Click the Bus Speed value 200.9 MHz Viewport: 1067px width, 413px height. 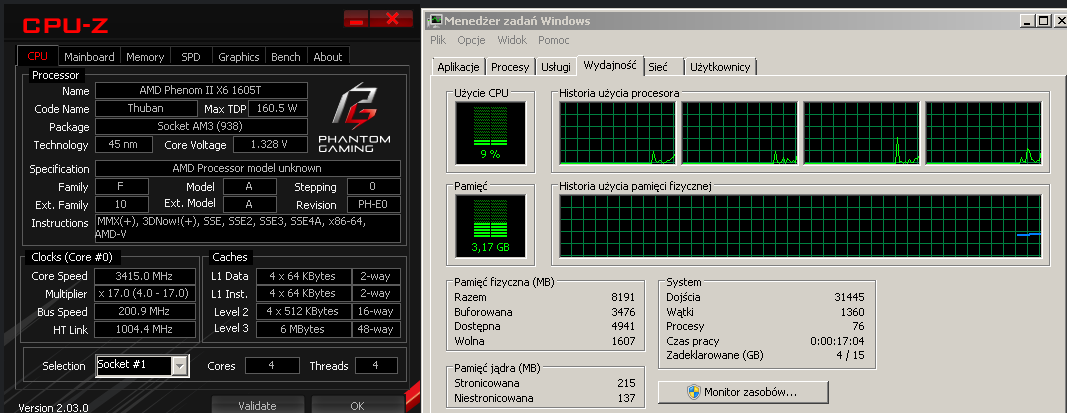(x=145, y=312)
